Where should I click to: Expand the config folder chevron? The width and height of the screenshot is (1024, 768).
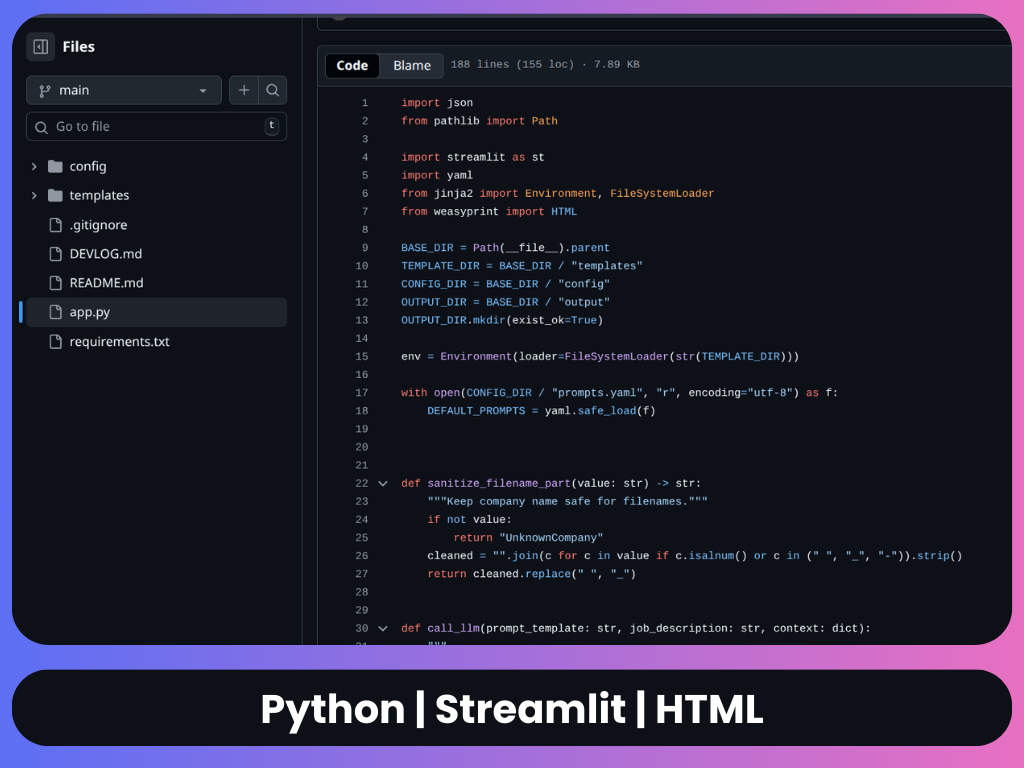point(34,167)
